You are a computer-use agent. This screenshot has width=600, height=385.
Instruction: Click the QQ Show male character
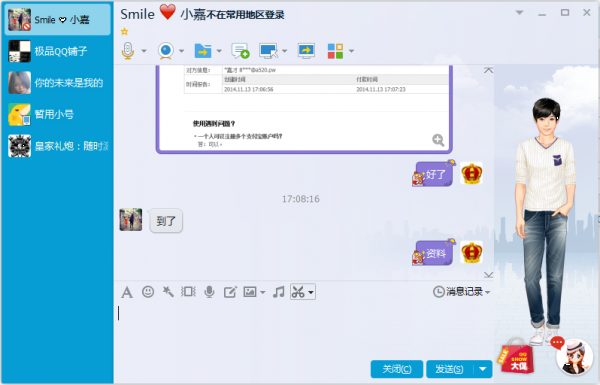tap(545, 222)
